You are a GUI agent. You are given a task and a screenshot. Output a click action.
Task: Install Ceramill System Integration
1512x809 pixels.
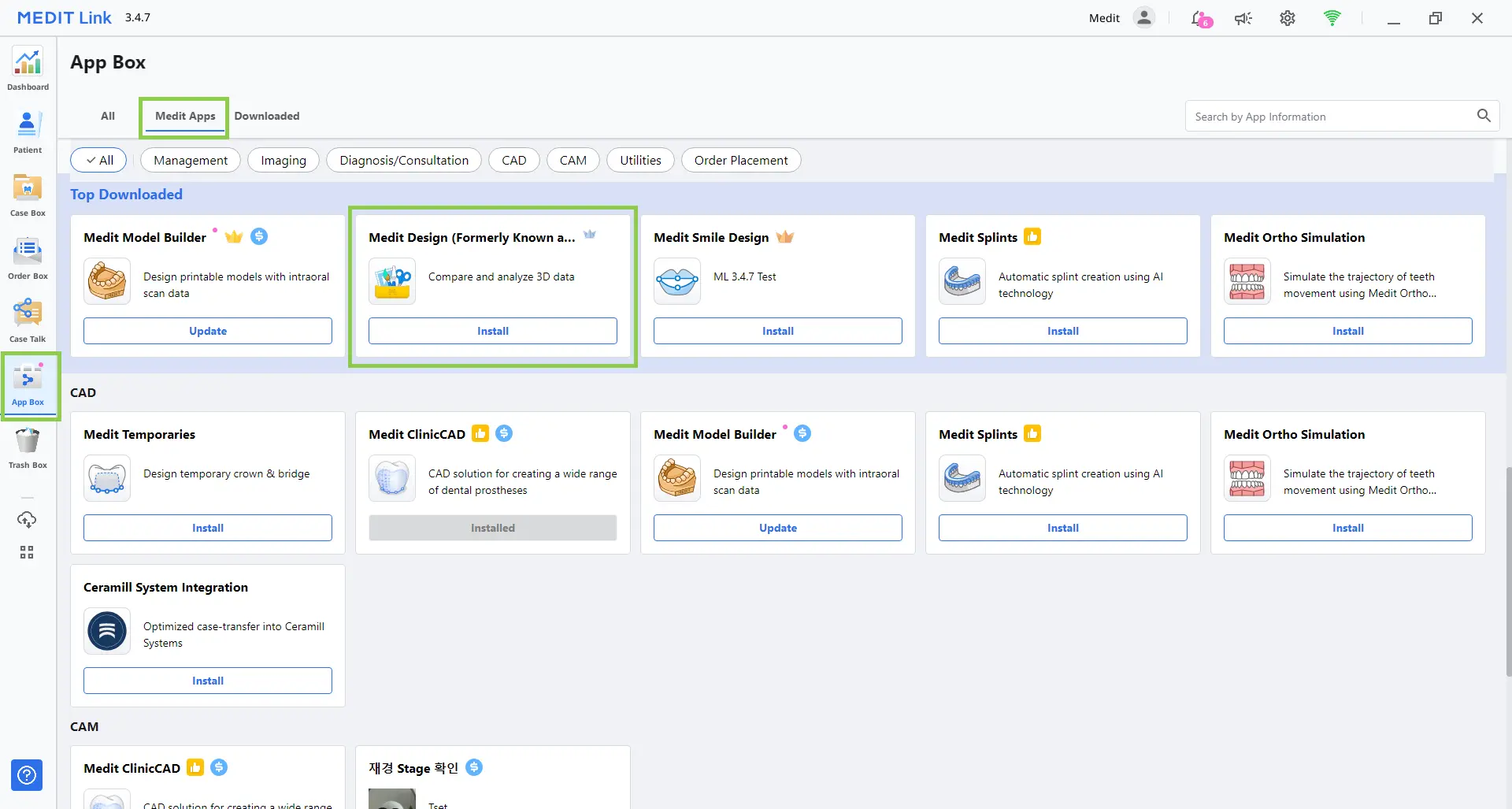pyautogui.click(x=208, y=681)
